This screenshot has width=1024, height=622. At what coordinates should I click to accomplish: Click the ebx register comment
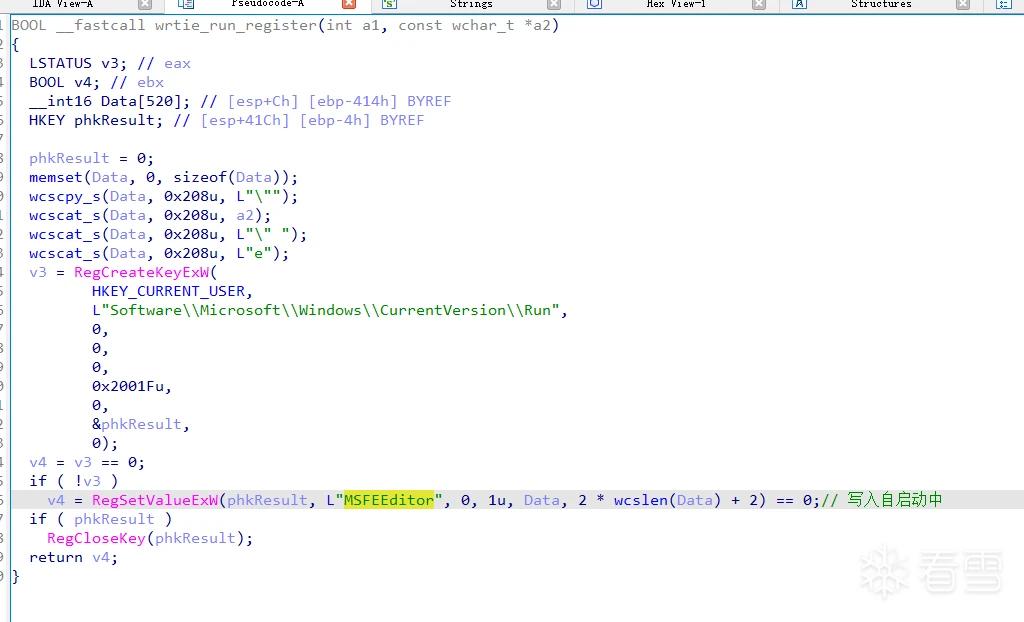150,83
